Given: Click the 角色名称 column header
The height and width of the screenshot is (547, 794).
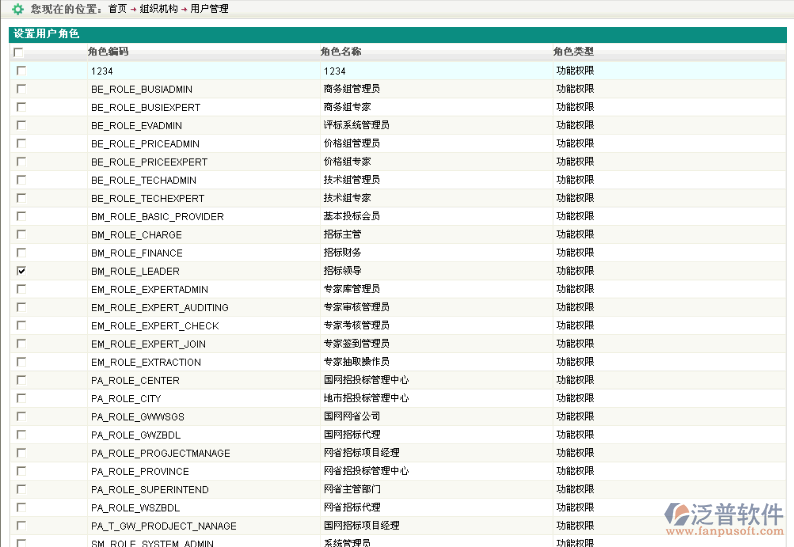Looking at the screenshot, I should click(x=341, y=52).
